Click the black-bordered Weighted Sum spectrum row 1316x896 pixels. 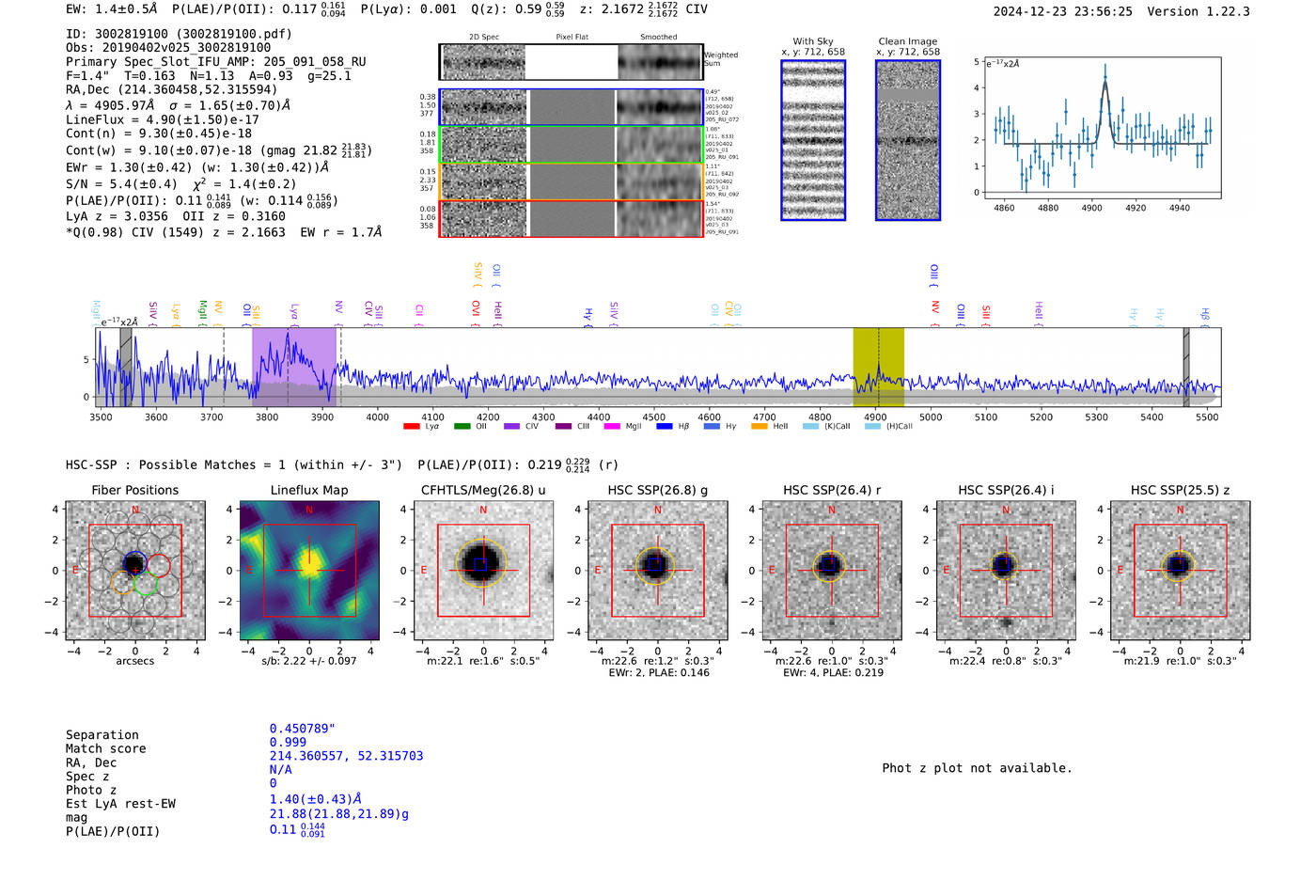(572, 62)
